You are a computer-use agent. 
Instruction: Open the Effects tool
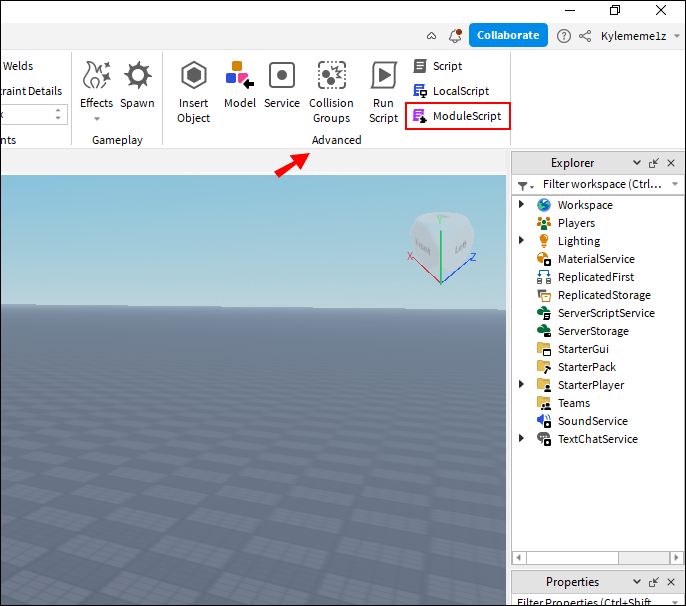tap(96, 85)
